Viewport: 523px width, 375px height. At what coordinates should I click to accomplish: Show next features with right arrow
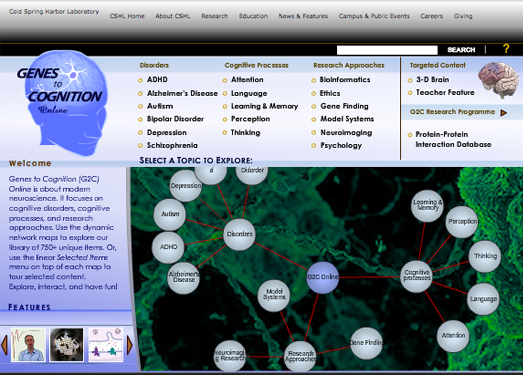130,345
